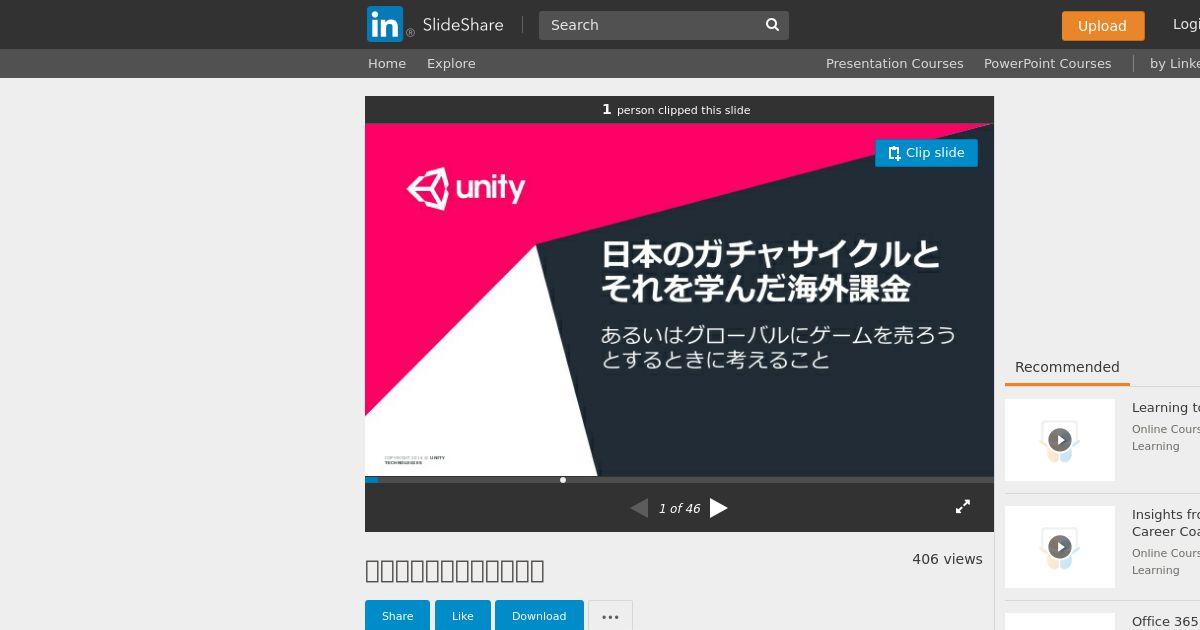Viewport: 1200px width, 630px height.
Task: Open PowerPoint Courses link
Action: tap(1047, 63)
